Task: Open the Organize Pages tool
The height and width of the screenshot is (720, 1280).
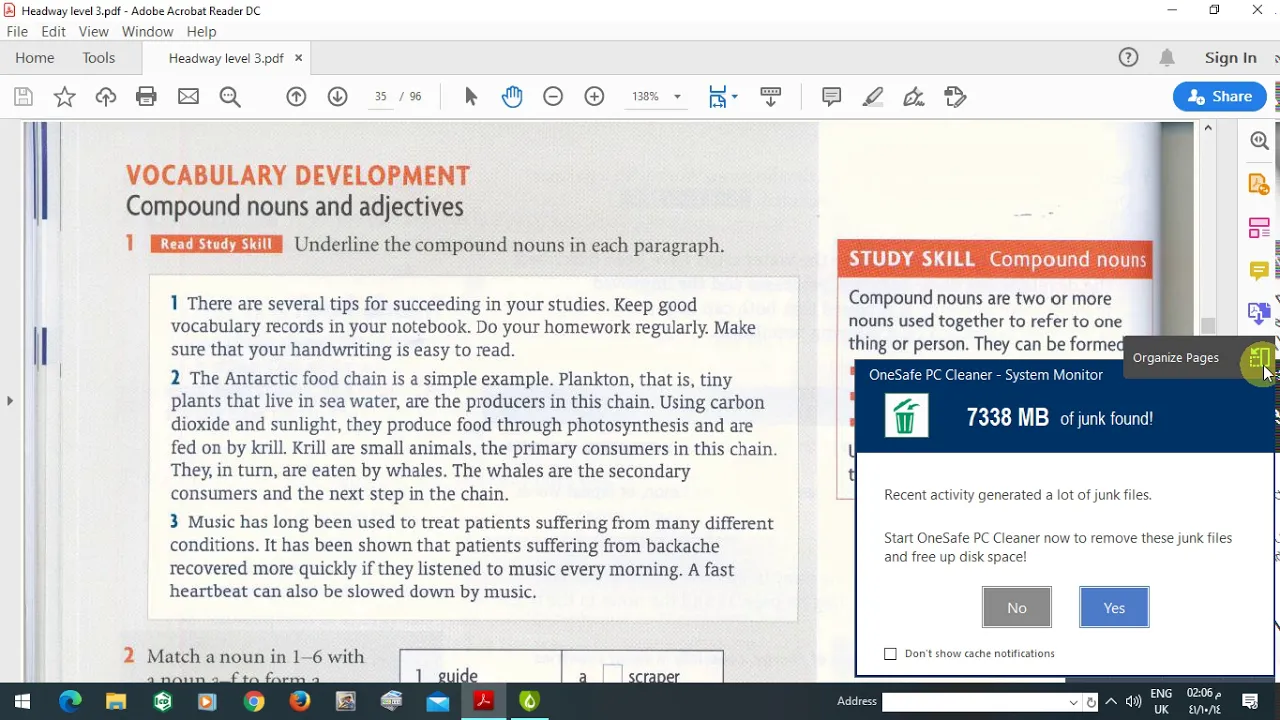Action: click(x=1259, y=357)
